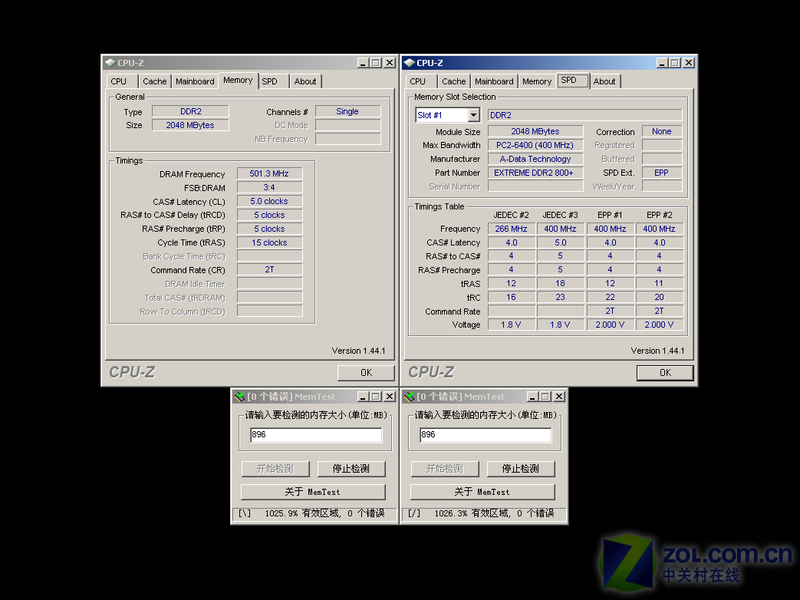This screenshot has height=600, width=800.
Task: Close the left MemTest window
Action: pos(389,396)
